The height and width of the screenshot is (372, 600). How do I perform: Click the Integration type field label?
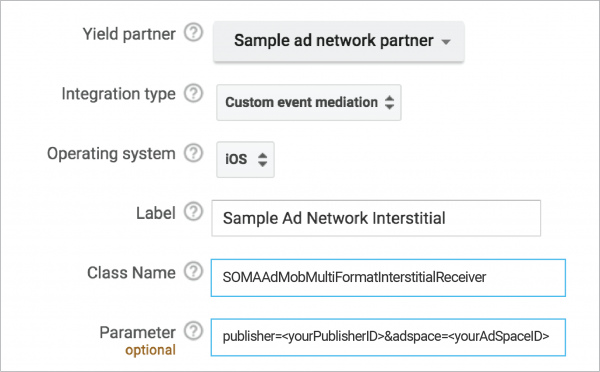click(x=119, y=94)
